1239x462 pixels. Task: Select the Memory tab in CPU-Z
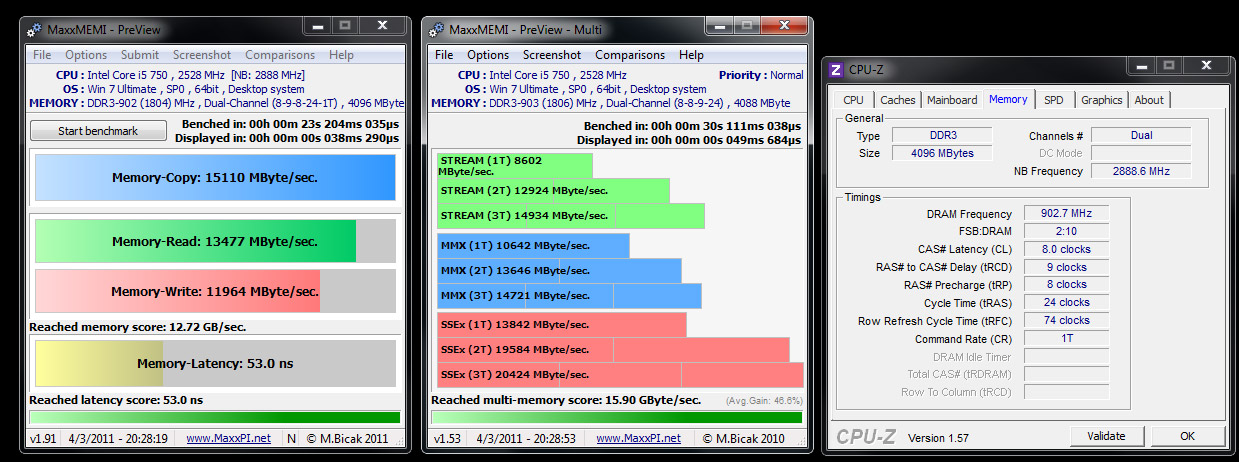(x=1008, y=99)
